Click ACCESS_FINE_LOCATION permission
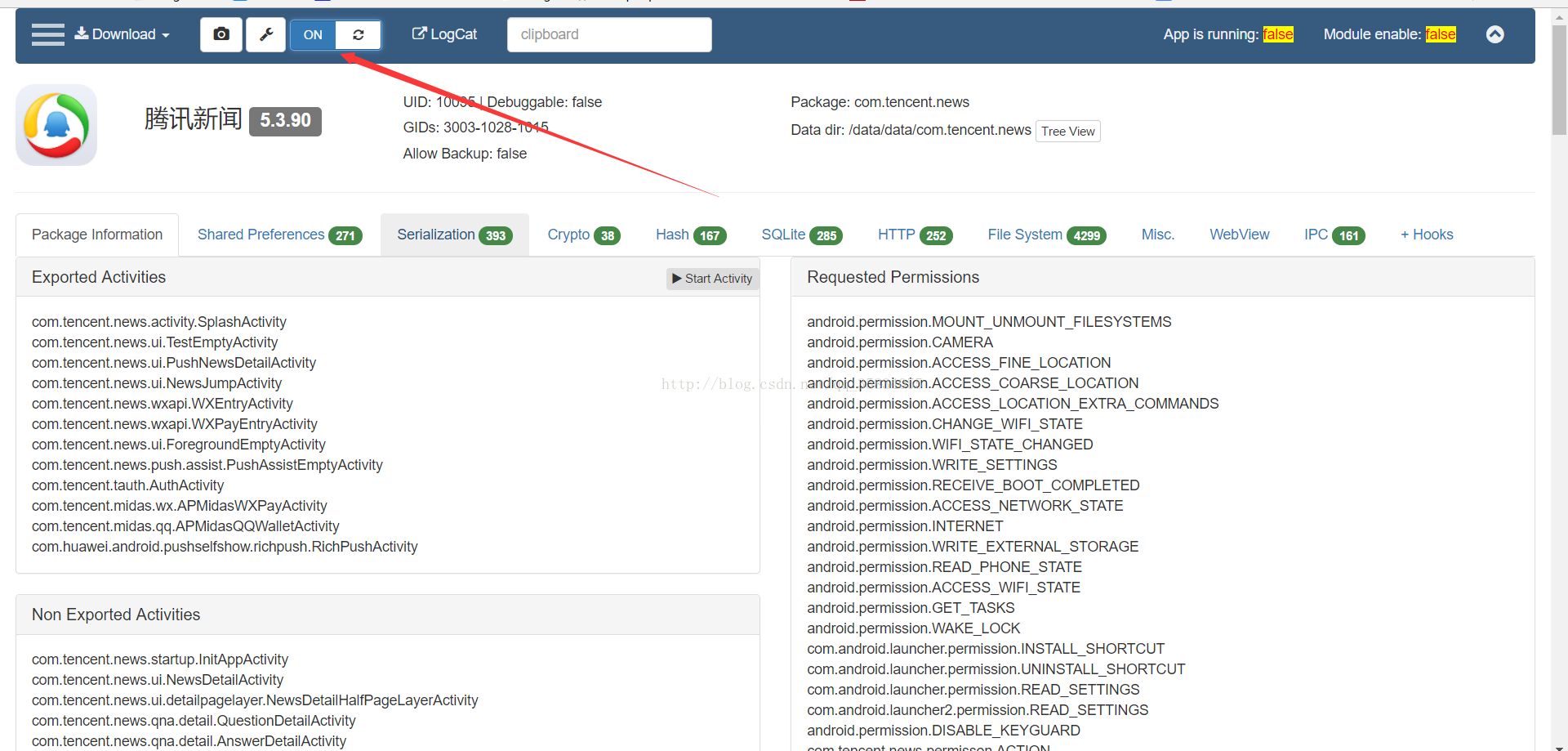1568x751 pixels. (959, 363)
